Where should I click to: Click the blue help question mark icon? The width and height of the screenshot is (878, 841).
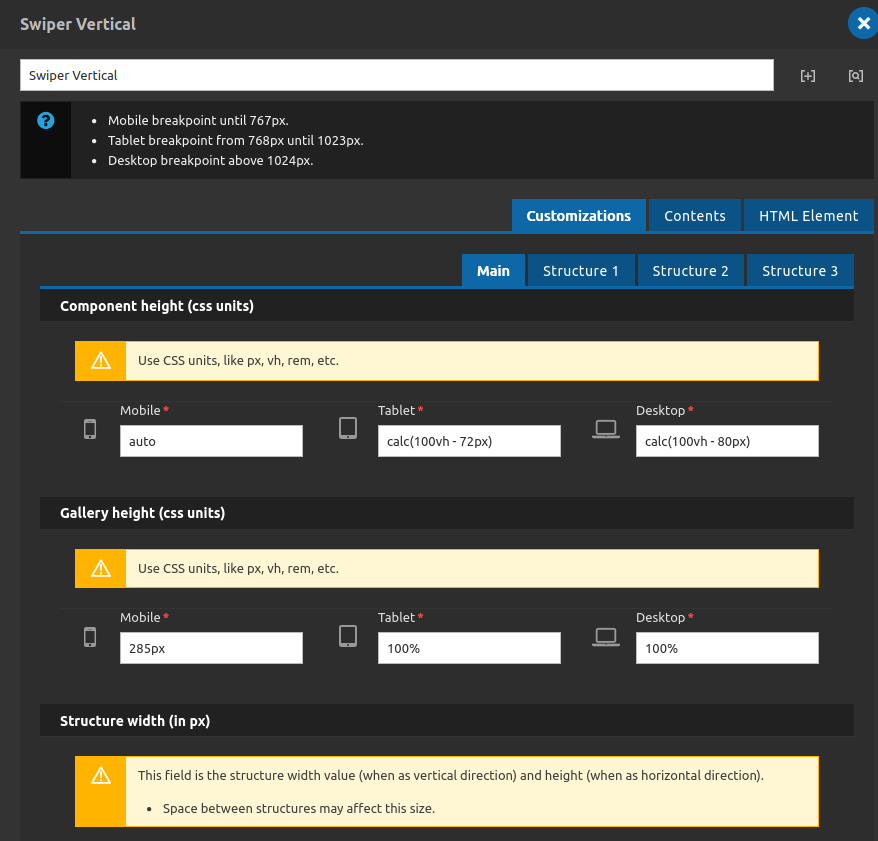45,120
